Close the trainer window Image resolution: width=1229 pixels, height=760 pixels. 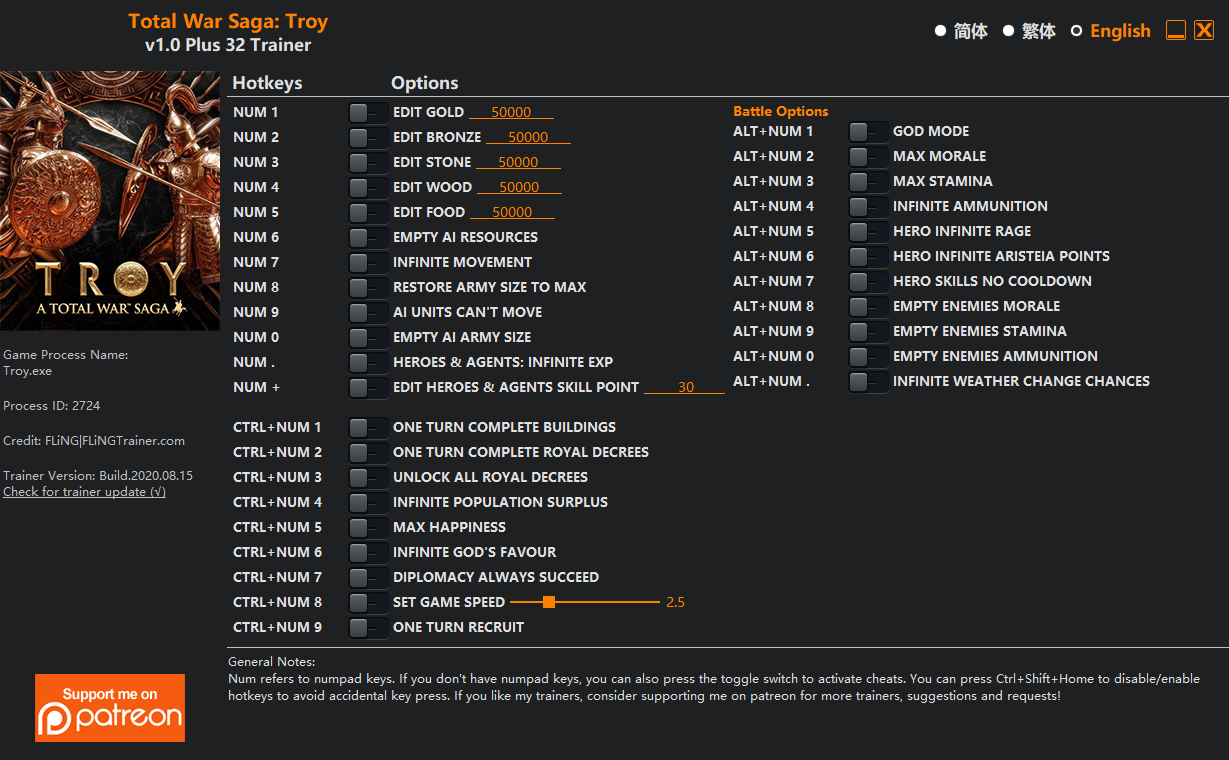[x=1204, y=30]
